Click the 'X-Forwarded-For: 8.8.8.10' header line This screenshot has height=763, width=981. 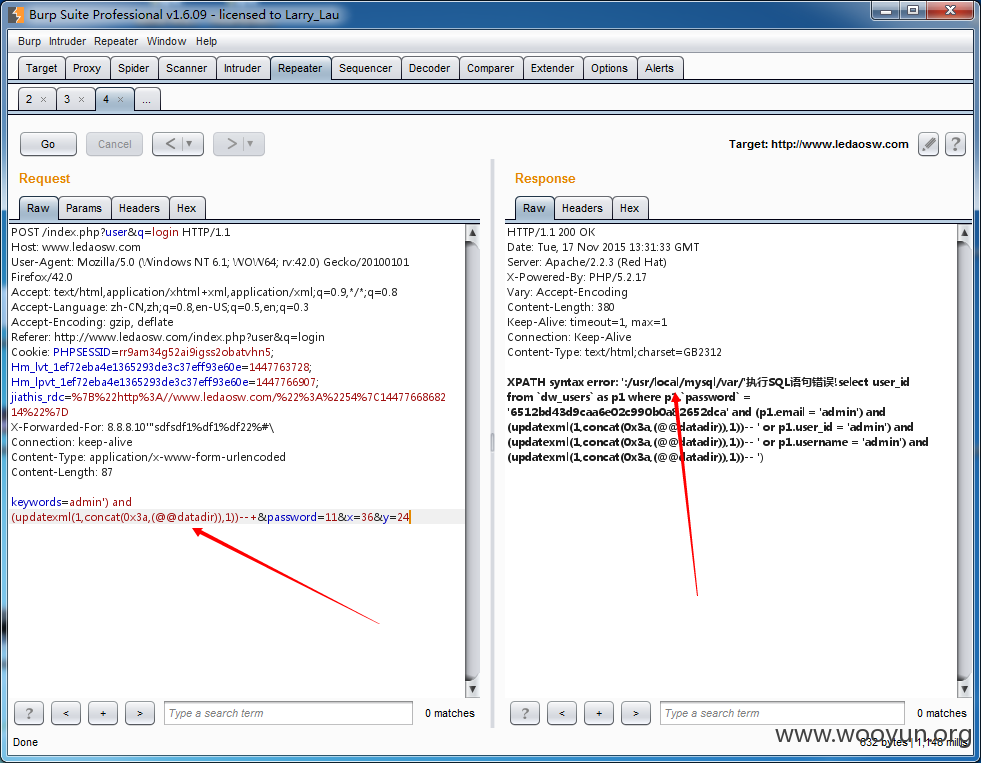(x=143, y=427)
